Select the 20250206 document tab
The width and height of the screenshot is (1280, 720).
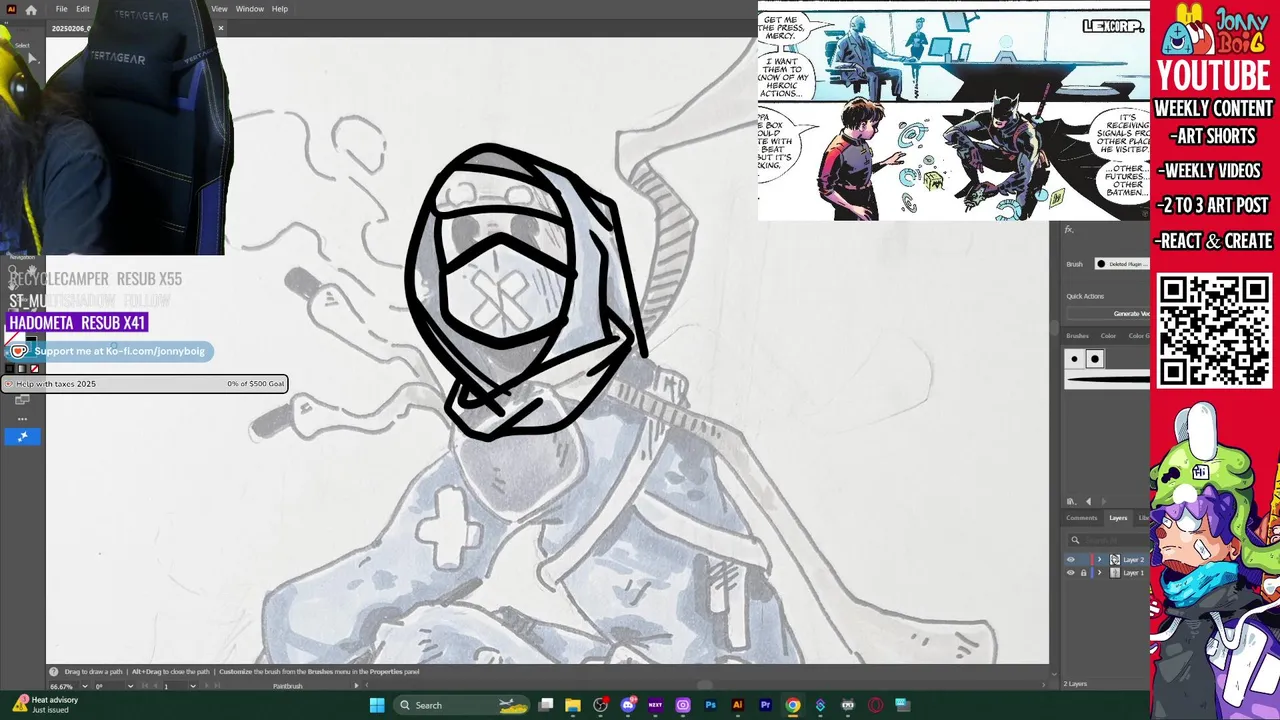(x=72, y=28)
